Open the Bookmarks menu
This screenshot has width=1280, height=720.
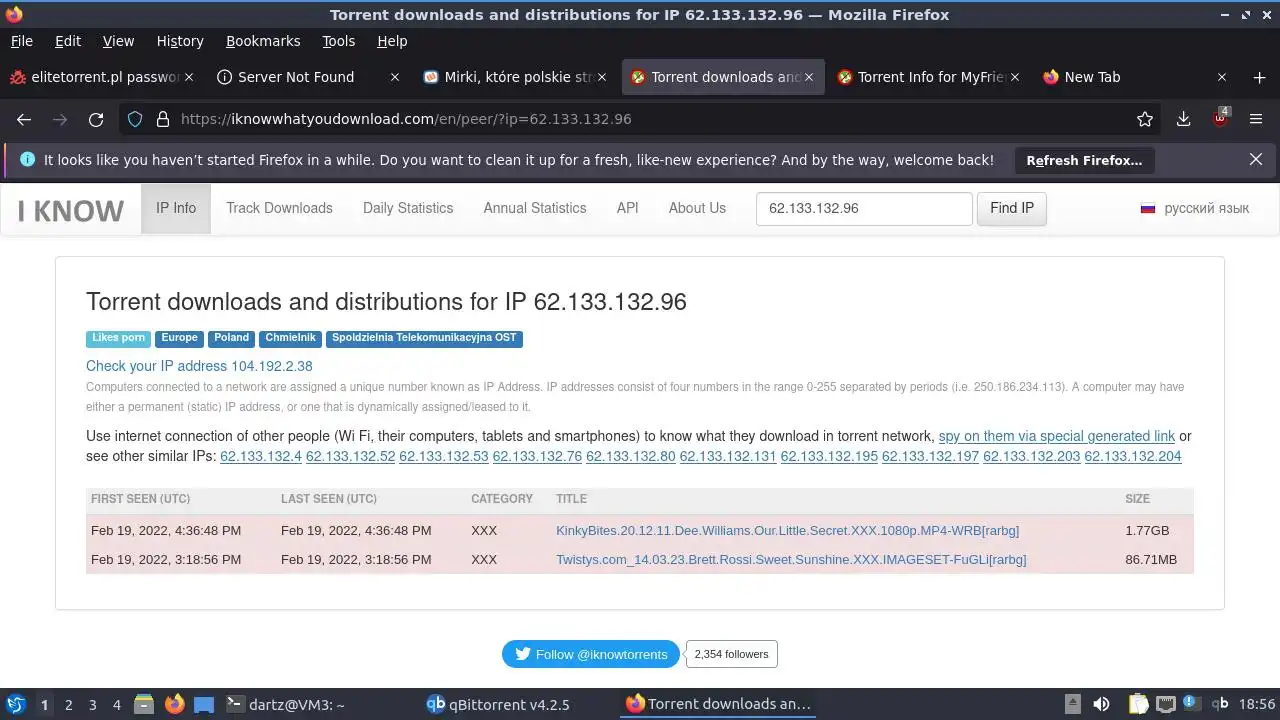(x=263, y=41)
